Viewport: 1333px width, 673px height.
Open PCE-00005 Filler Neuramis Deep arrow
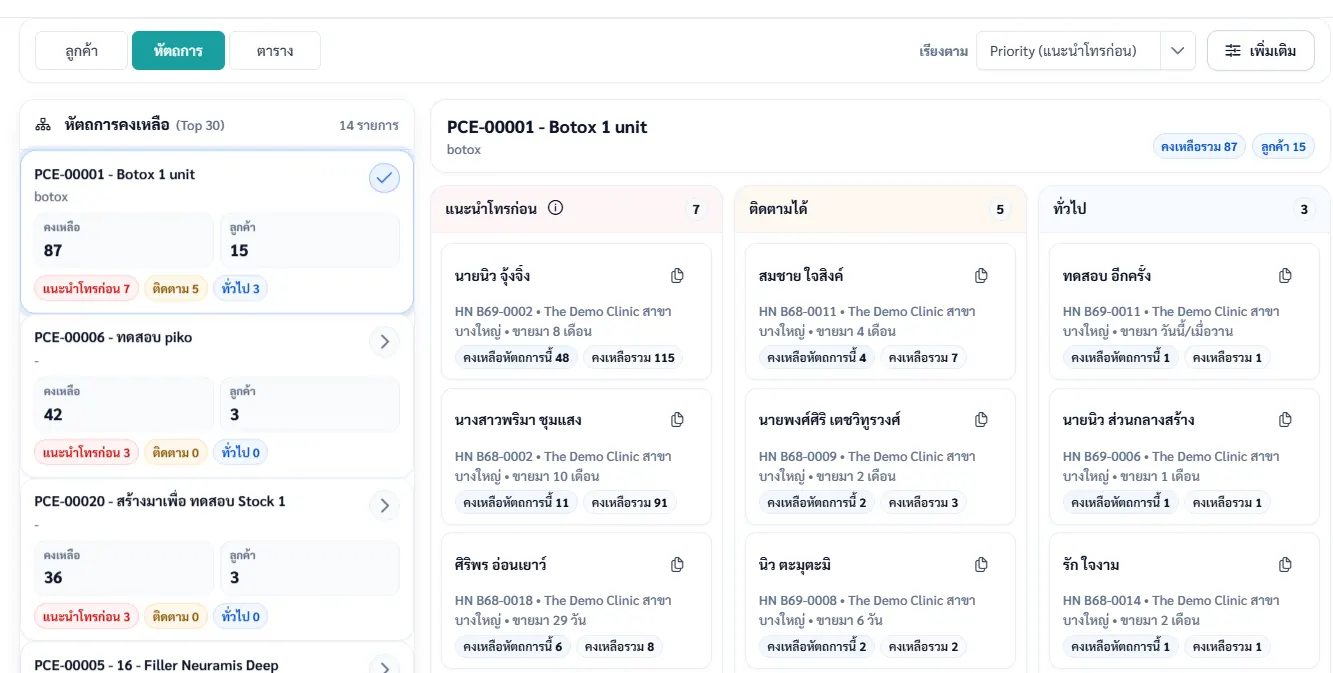point(384,666)
